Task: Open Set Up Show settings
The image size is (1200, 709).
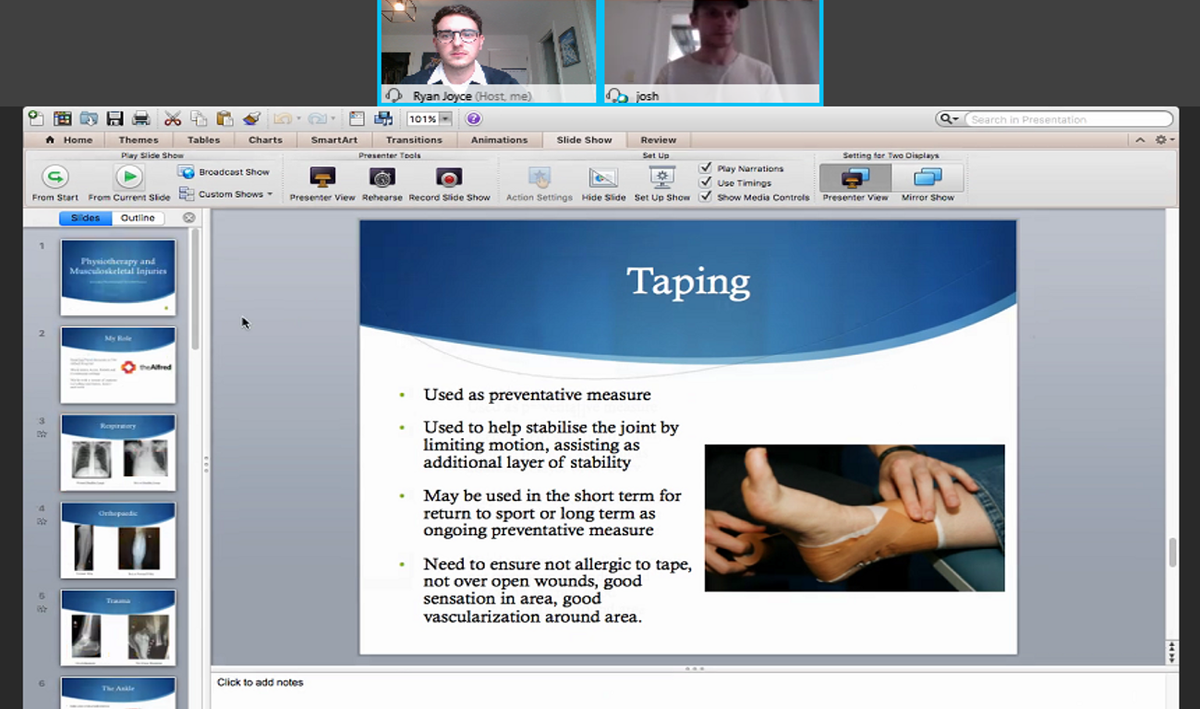Action: point(662,184)
